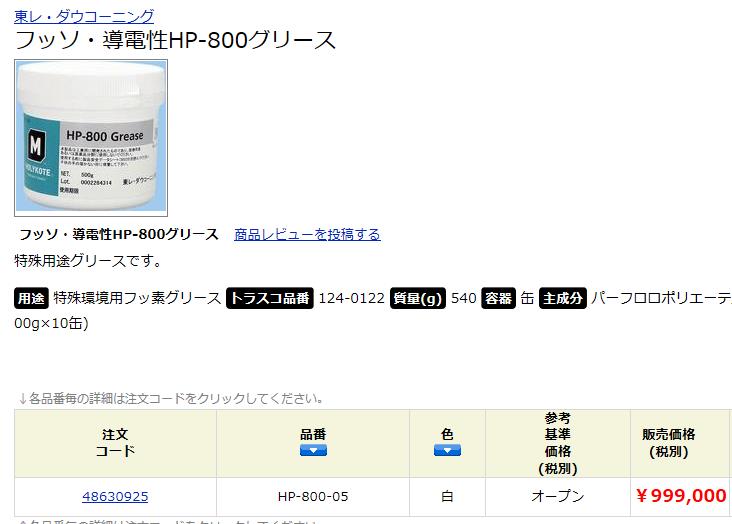The height and width of the screenshot is (524, 732).
Task: Click the フッソ・導電性HP-800グリース page heading
Action: (175, 40)
